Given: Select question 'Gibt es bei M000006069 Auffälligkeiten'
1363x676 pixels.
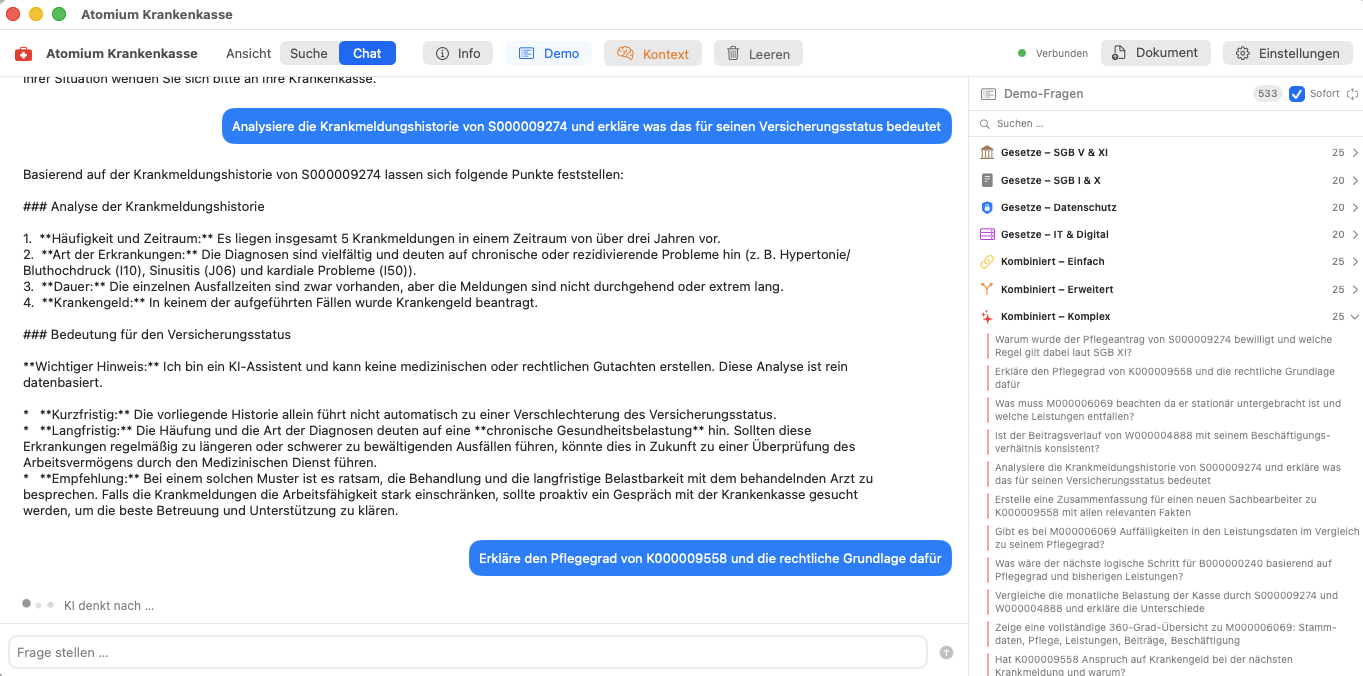Looking at the screenshot, I should (1172, 538).
